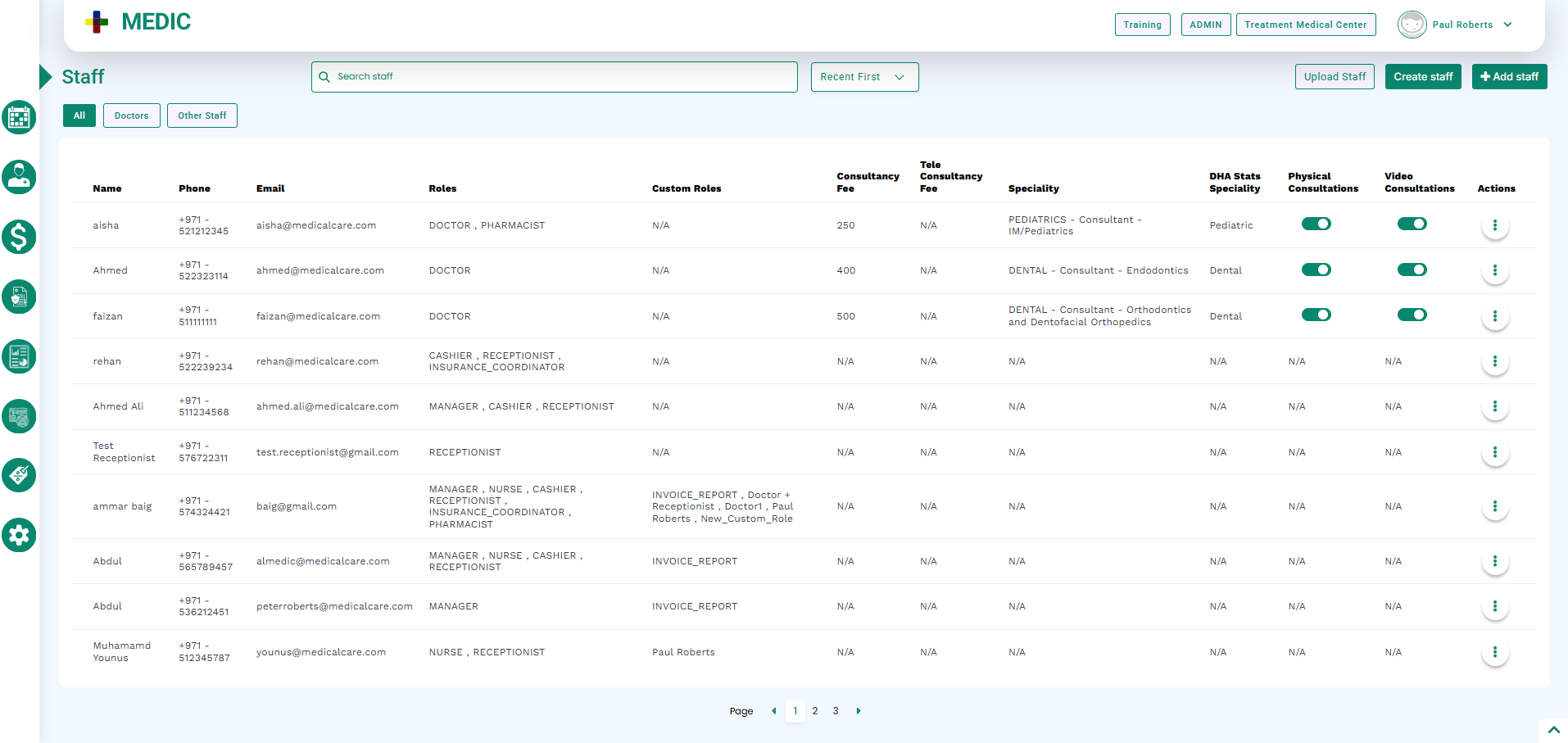Click the MEDIC cross logo
The image size is (1568, 743).
click(97, 22)
